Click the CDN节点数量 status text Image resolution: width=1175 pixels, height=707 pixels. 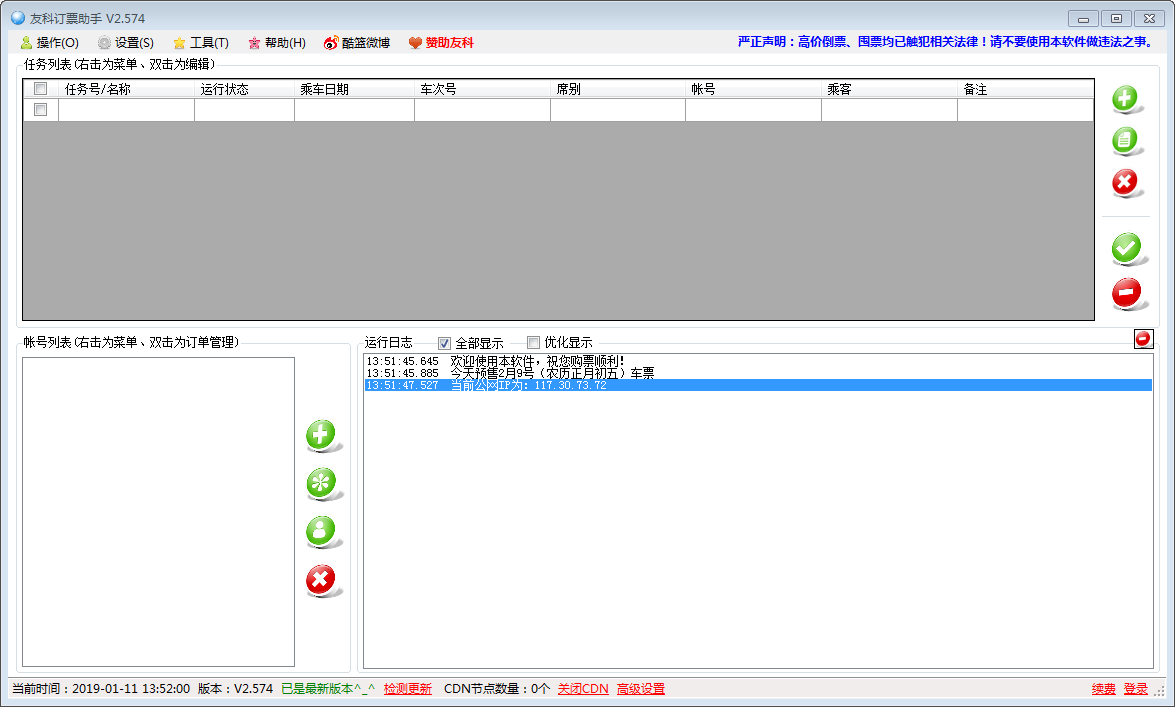click(497, 688)
